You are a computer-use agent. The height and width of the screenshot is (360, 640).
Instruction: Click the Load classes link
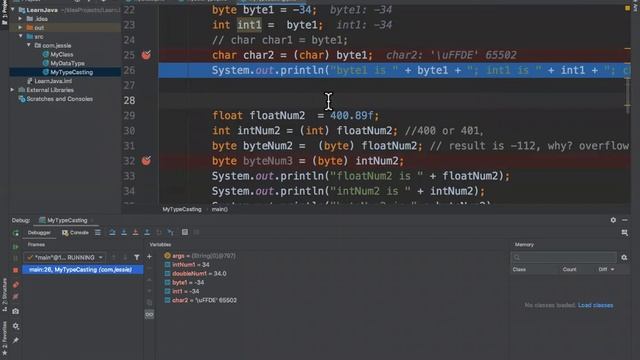tap(595, 305)
